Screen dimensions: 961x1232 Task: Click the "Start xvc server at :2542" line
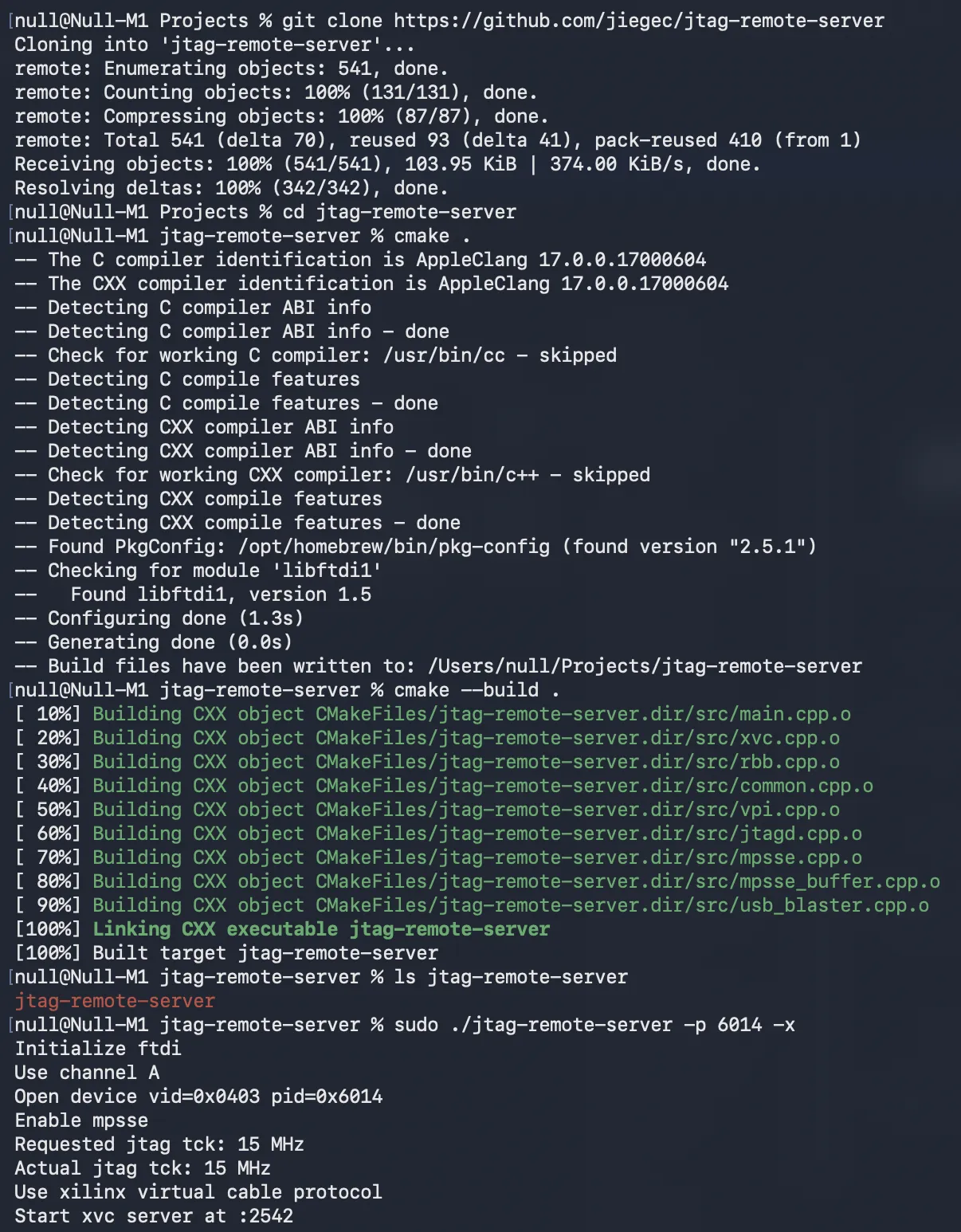point(154,1216)
